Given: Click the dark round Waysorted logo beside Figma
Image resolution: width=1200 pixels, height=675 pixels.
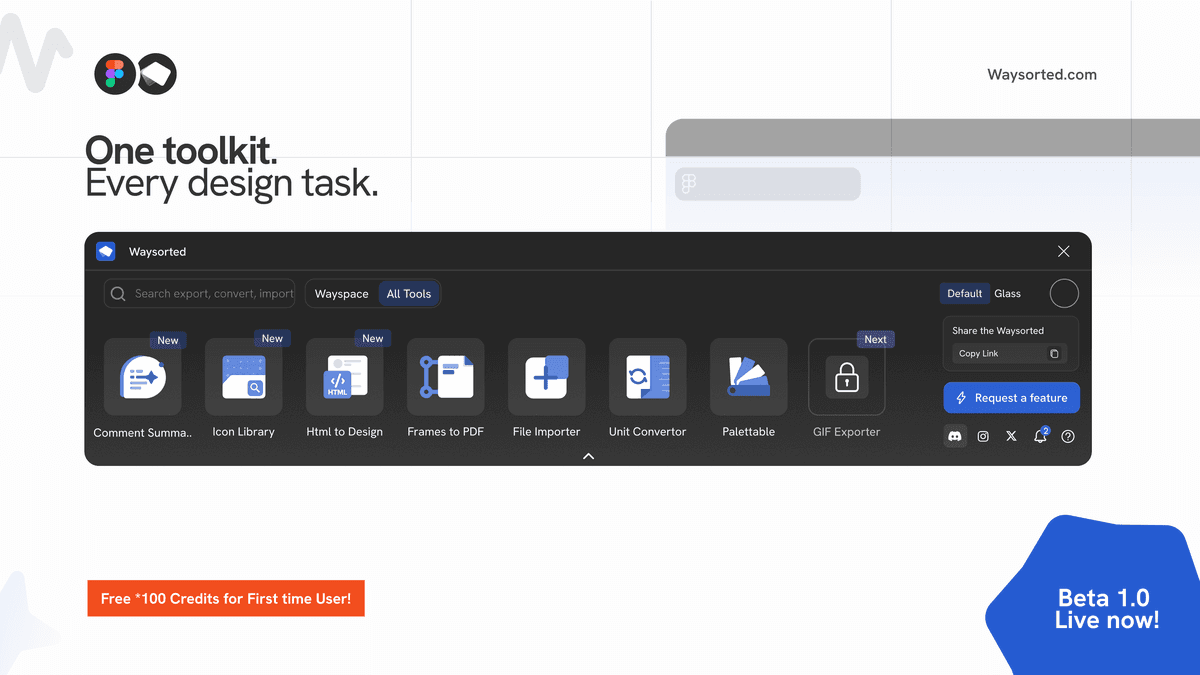Looking at the screenshot, I should (x=157, y=74).
